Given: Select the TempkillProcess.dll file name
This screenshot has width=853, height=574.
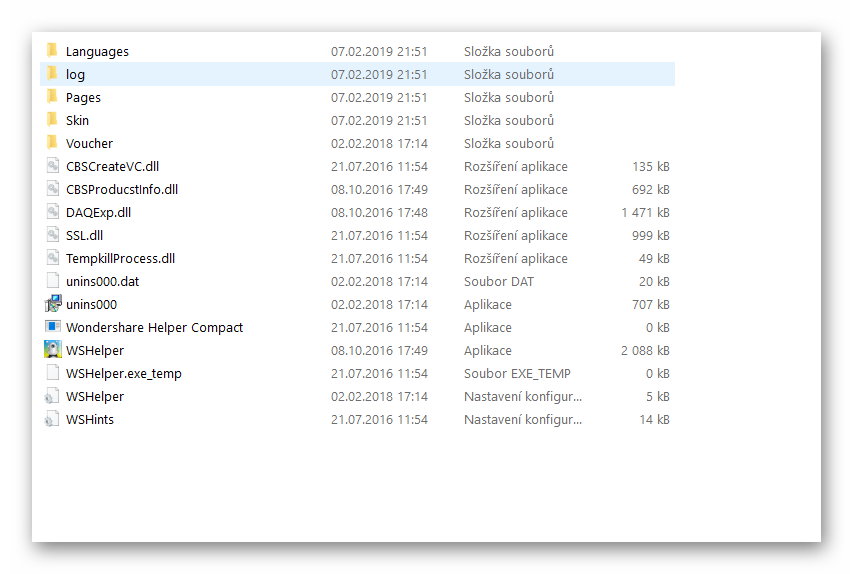Looking at the screenshot, I should tap(120, 258).
